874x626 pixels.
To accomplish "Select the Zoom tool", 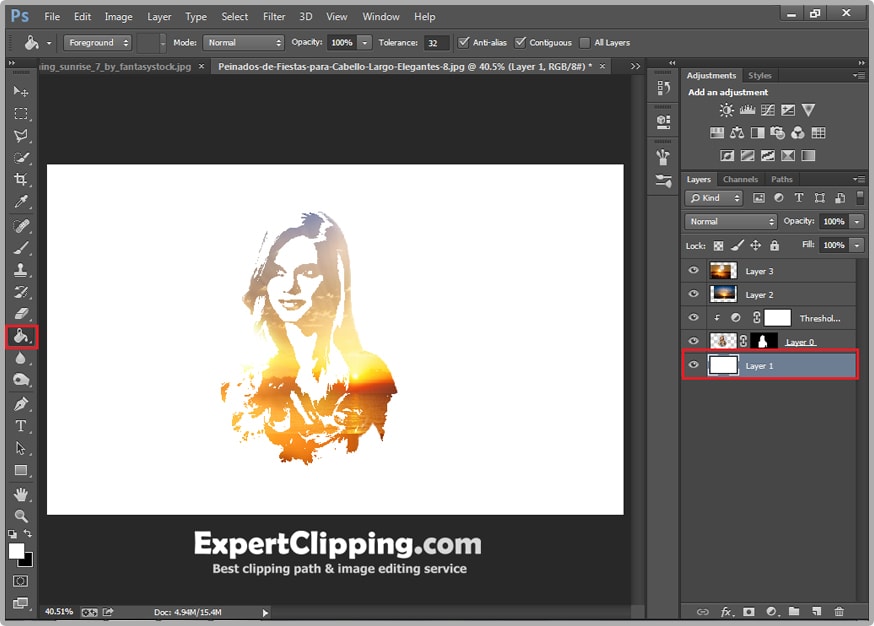I will [21, 516].
